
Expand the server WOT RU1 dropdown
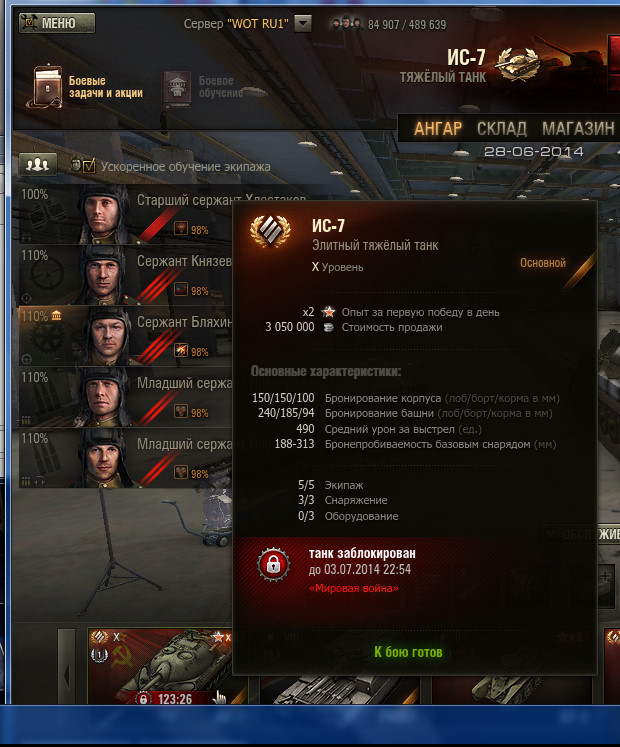(x=303, y=23)
